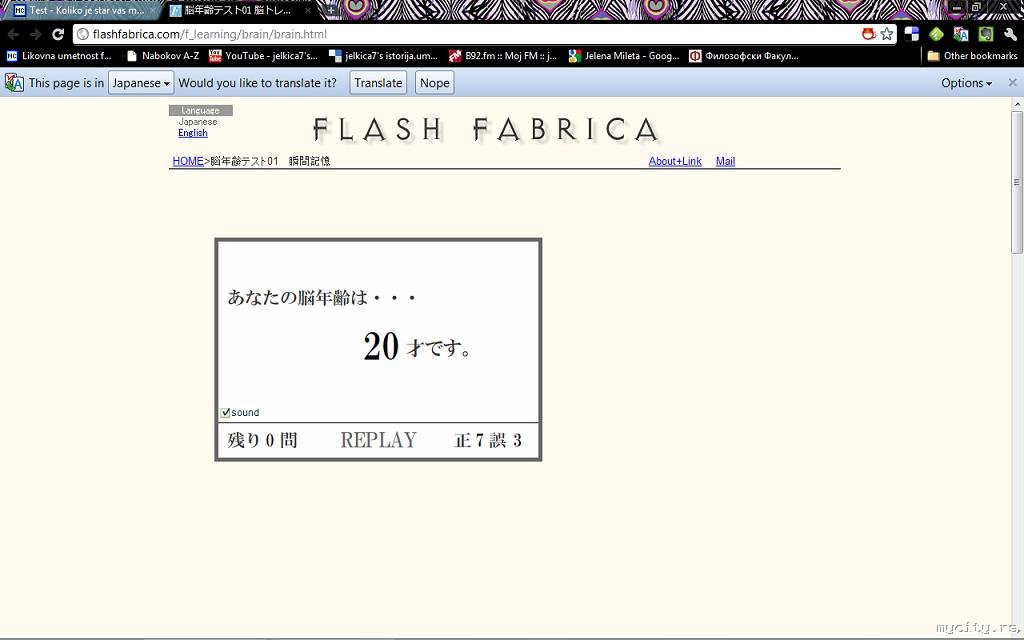Go to the HOME breadcrumb link

pos(188,161)
